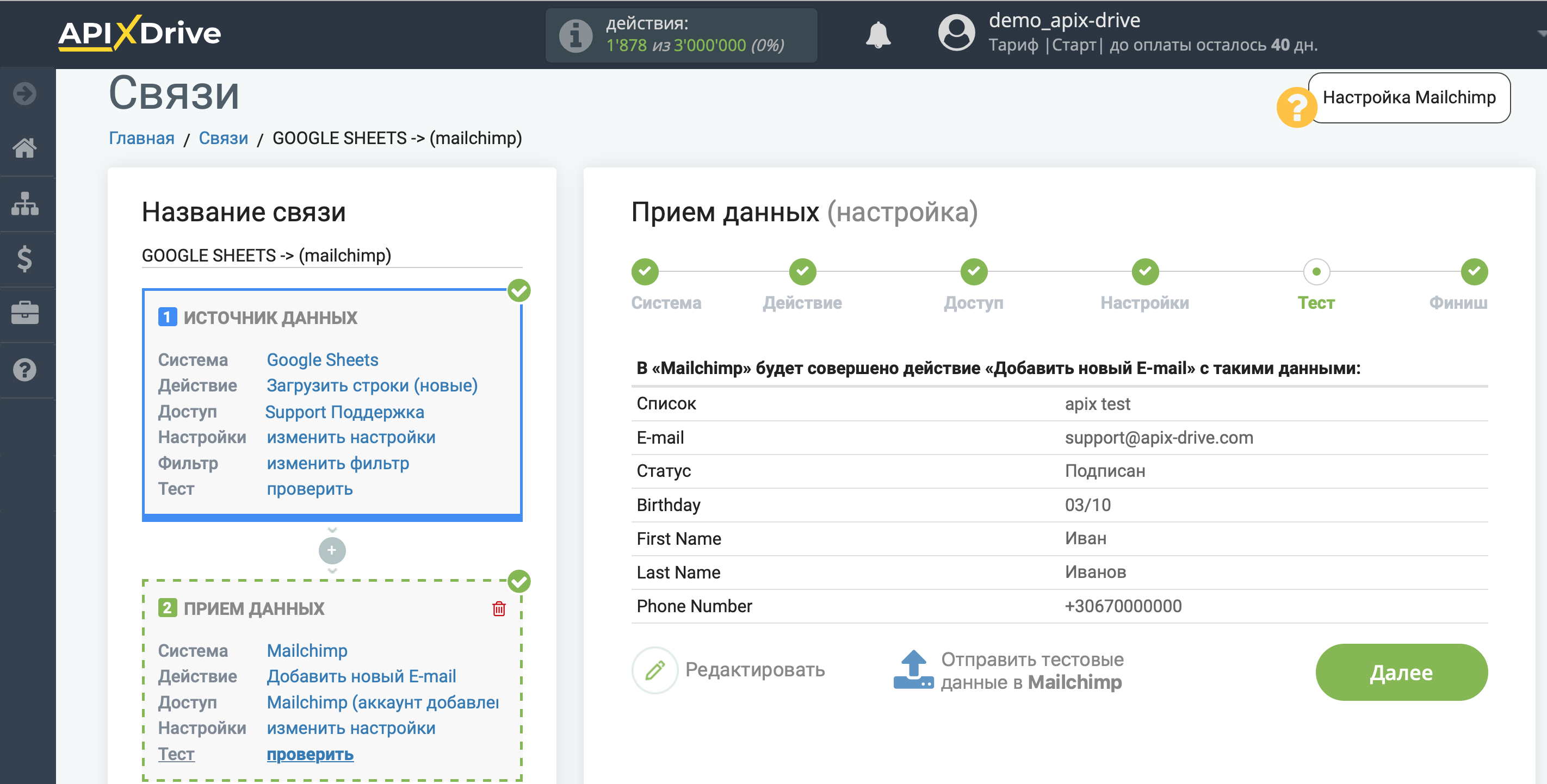Add a step with the plus circle
Viewport: 1547px width, 784px height.
pos(331,550)
